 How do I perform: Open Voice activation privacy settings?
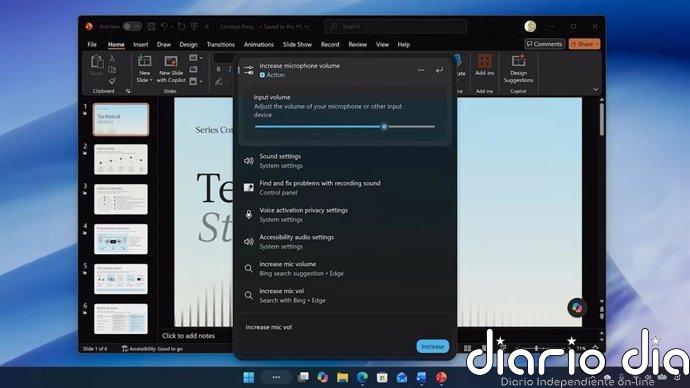[345, 215]
